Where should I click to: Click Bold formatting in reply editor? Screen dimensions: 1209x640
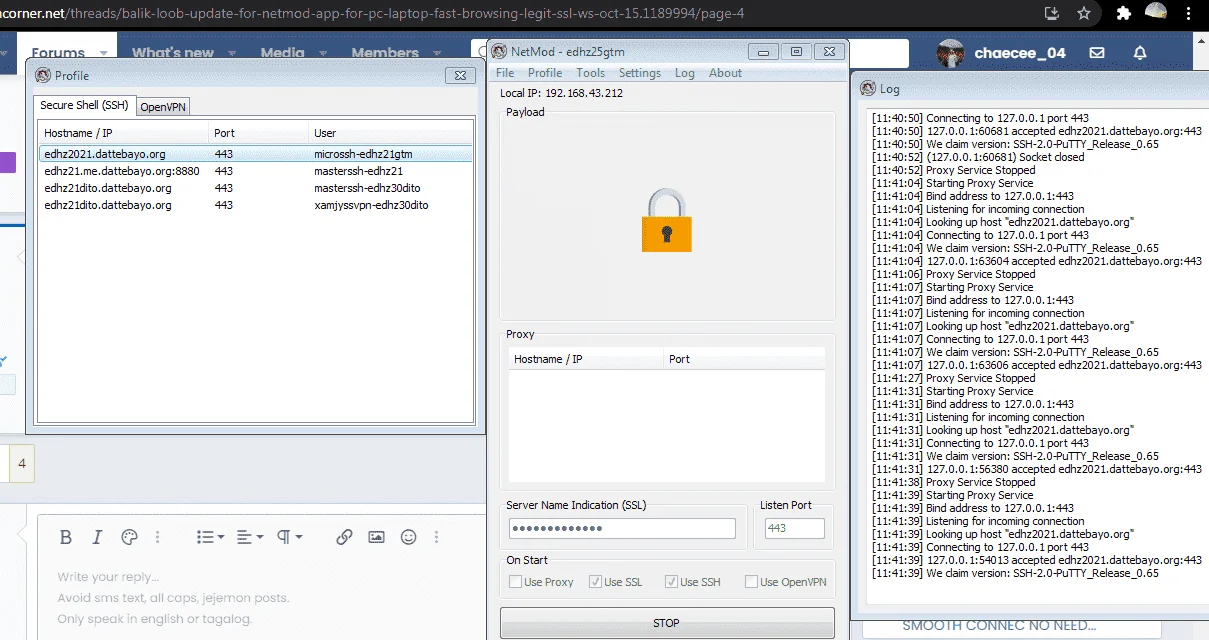coord(66,537)
